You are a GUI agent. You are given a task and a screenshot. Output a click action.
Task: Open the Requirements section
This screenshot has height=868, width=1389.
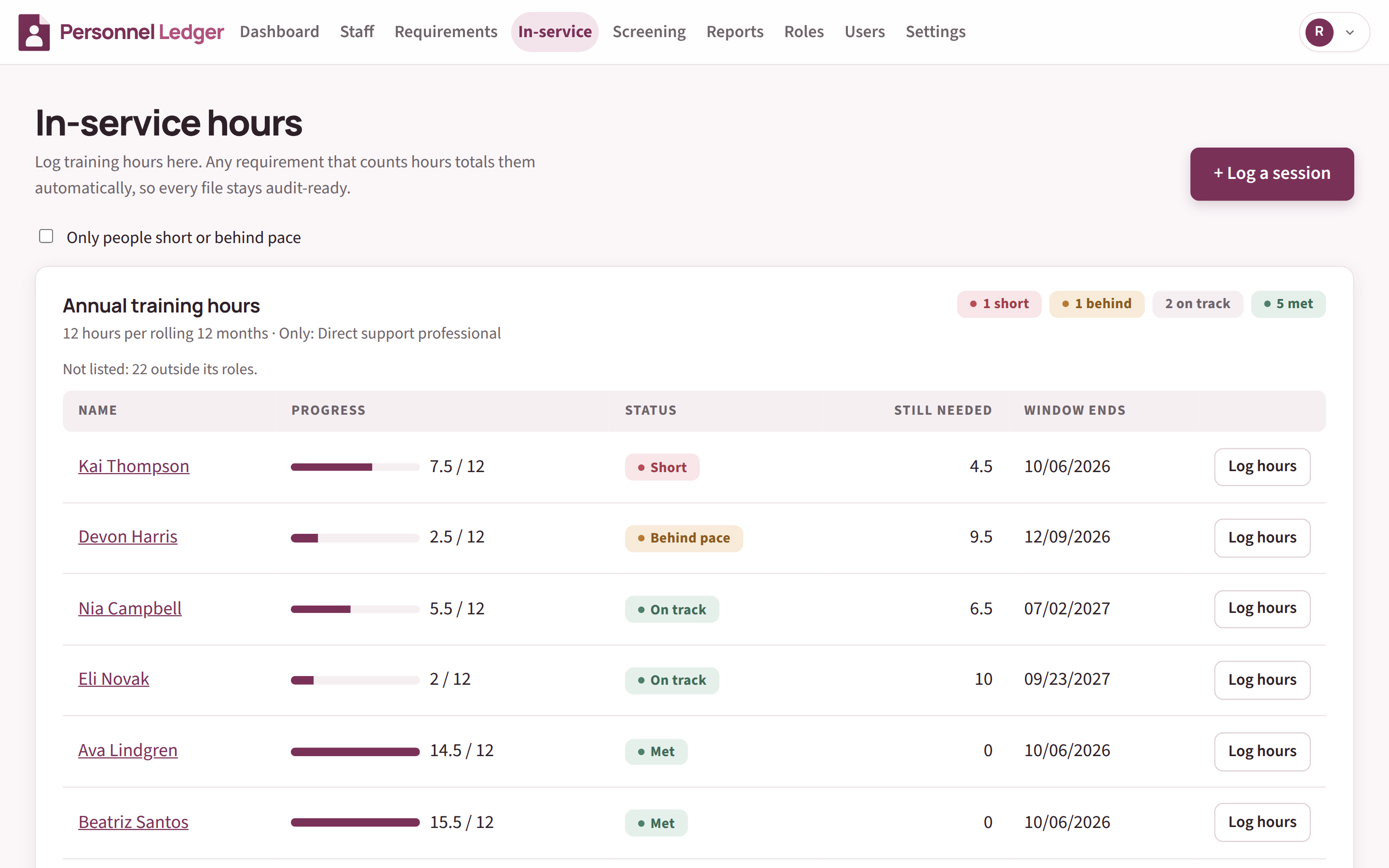446,31
